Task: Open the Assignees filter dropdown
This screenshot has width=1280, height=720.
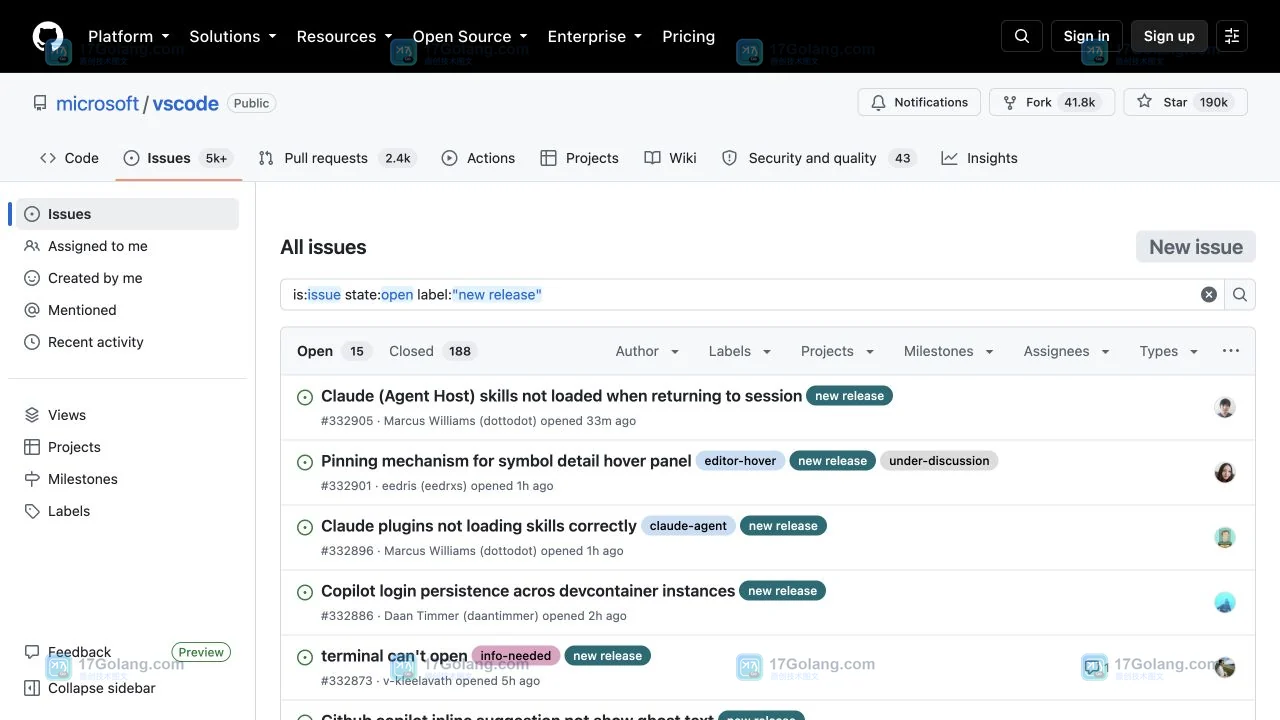Action: click(1067, 351)
